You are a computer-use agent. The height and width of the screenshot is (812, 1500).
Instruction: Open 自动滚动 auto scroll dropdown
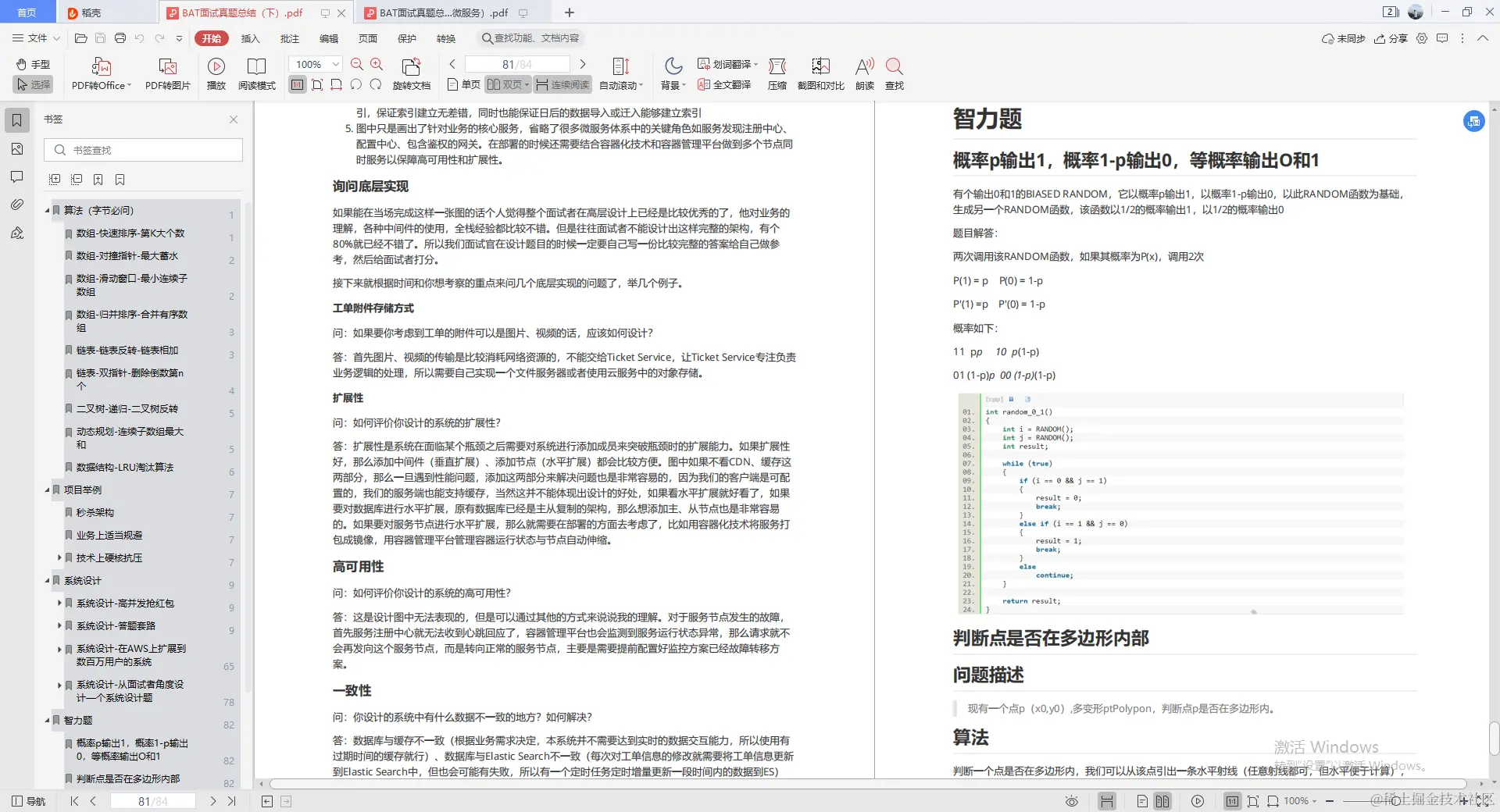click(x=621, y=75)
